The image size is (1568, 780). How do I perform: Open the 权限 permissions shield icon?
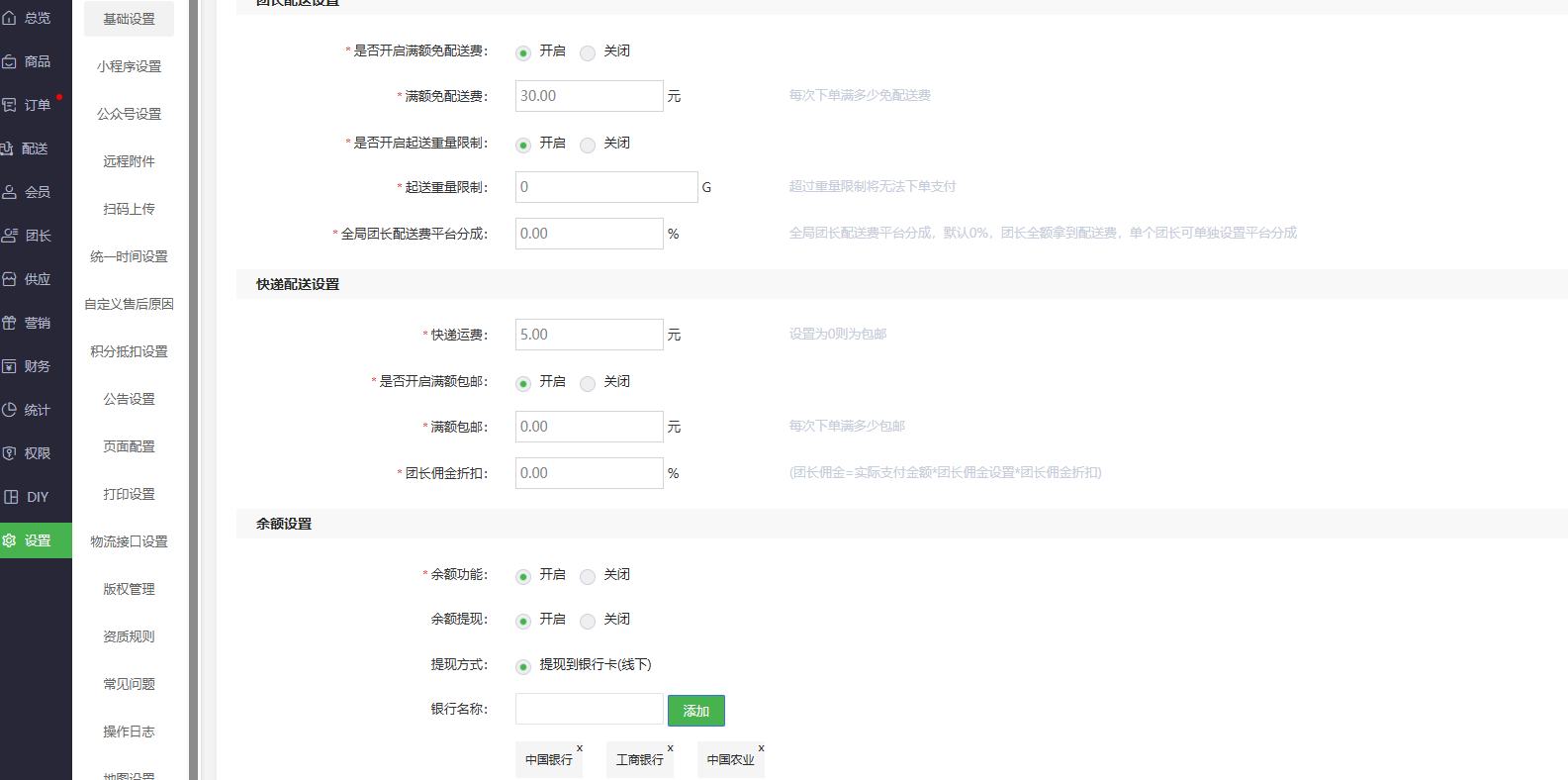click(x=9, y=453)
